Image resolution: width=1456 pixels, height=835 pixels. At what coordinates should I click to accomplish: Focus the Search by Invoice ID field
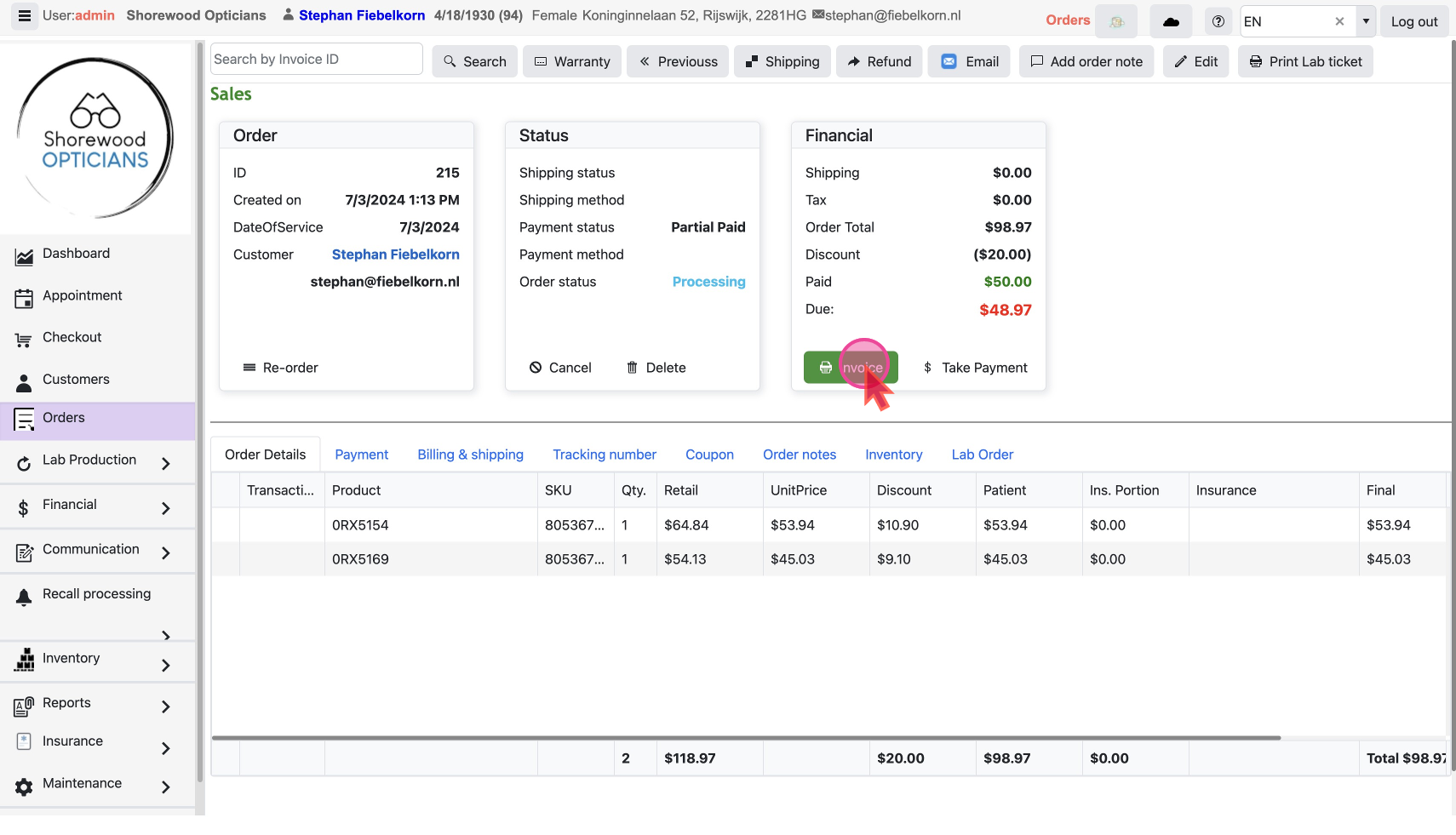[316, 59]
